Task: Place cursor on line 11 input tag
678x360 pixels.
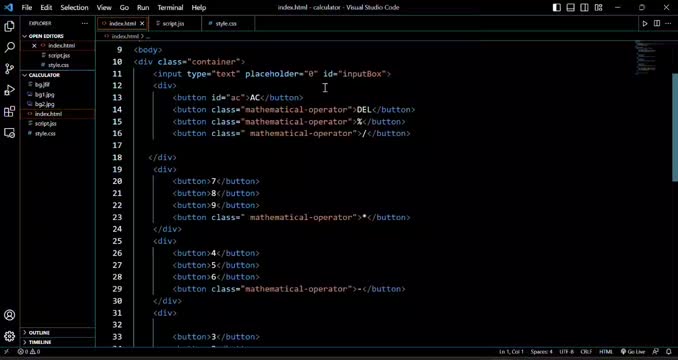Action: coord(272,74)
